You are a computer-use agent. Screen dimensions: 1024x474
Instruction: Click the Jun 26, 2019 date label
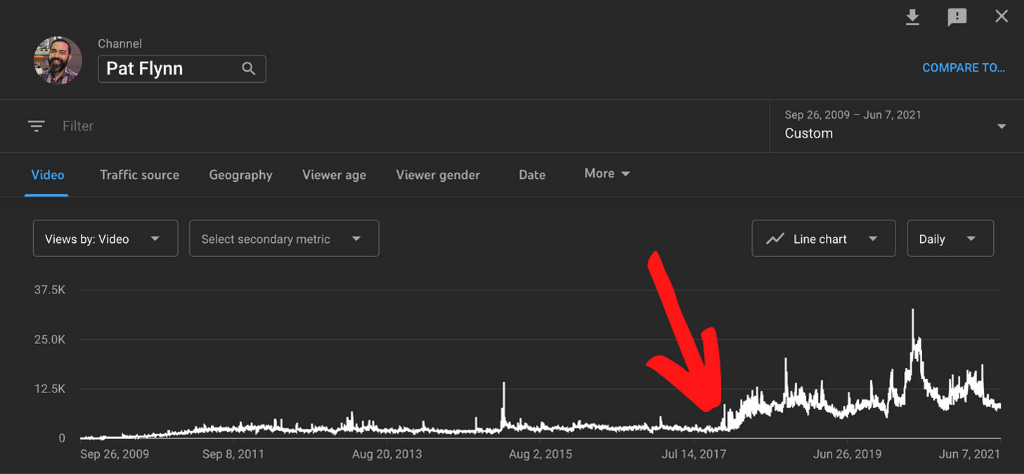click(x=848, y=454)
